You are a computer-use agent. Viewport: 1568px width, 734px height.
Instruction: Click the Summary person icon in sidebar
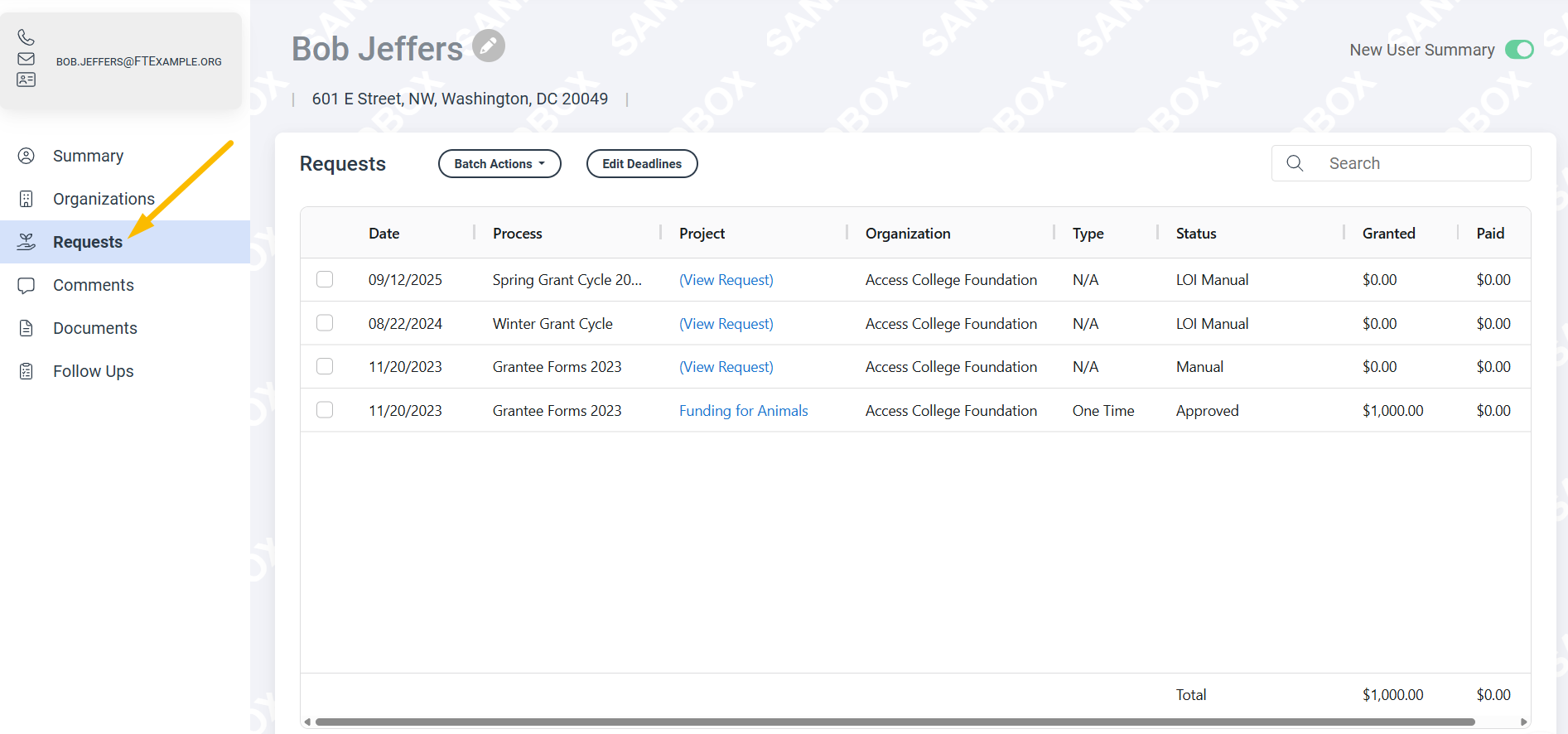click(x=27, y=156)
